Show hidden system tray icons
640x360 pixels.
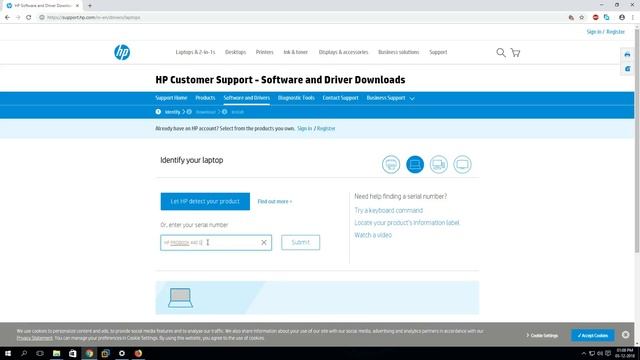point(584,353)
